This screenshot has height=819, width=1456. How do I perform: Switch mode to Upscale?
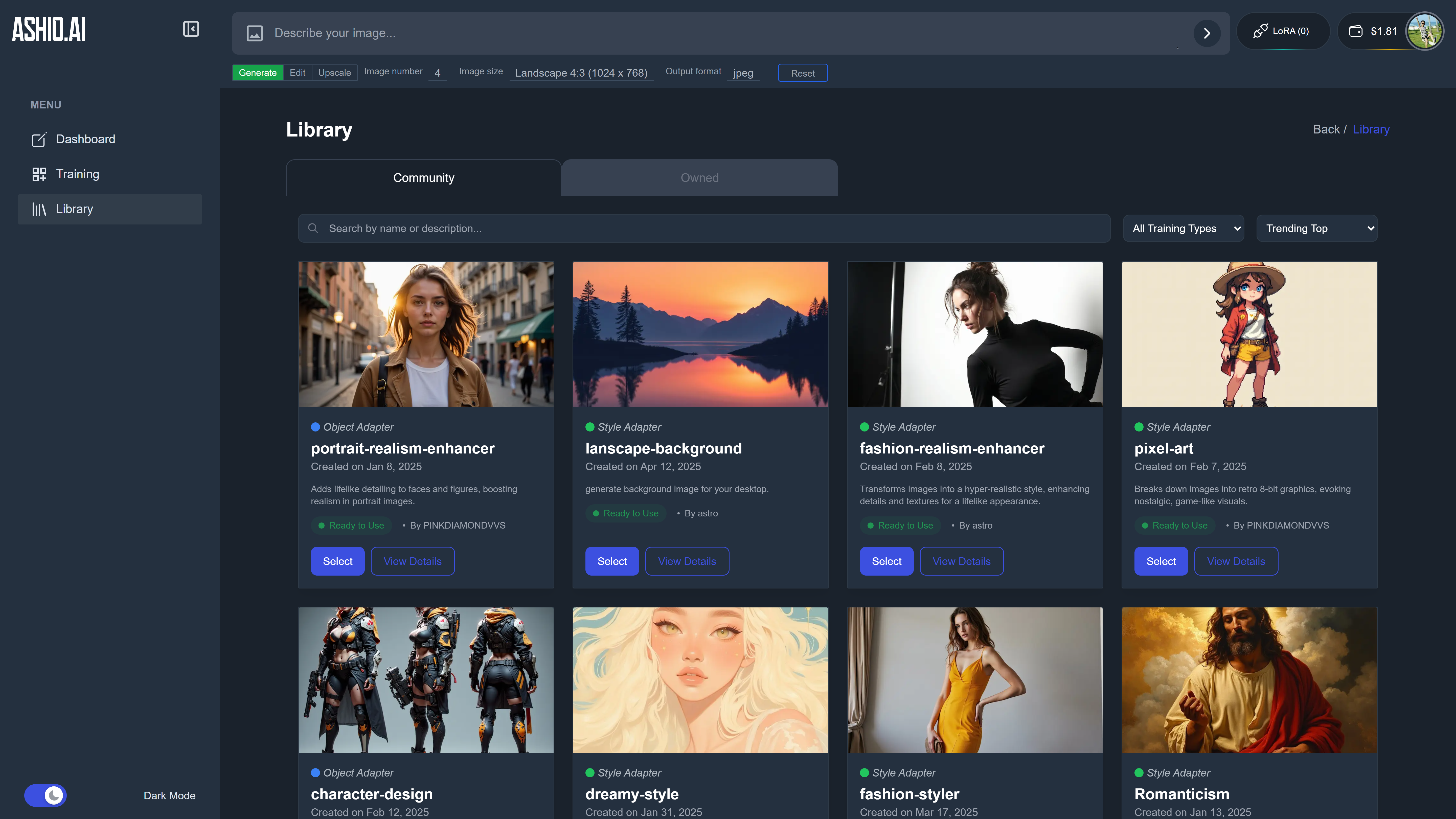coord(334,73)
